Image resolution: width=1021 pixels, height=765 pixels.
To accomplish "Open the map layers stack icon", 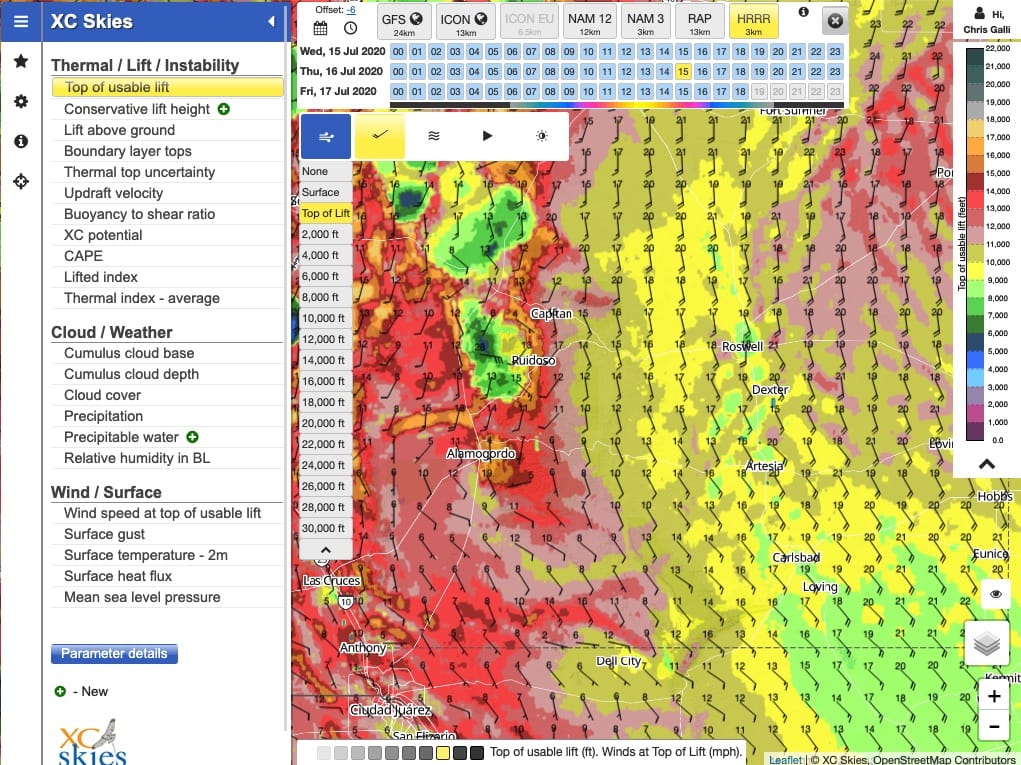I will pos(987,643).
